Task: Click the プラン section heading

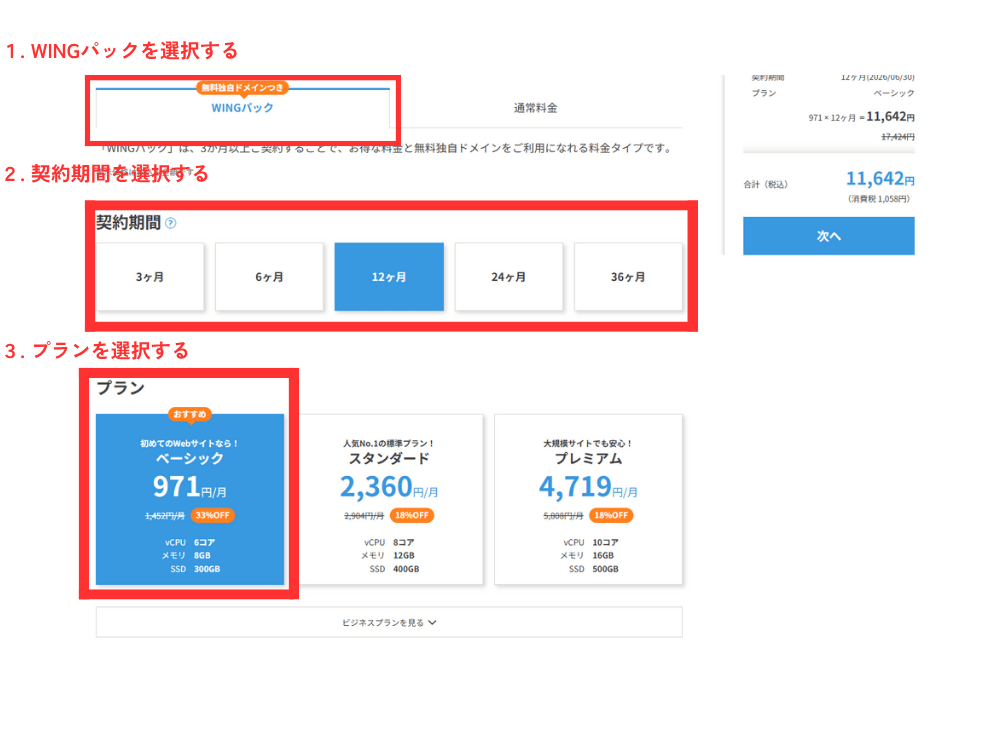Action: click(121, 388)
